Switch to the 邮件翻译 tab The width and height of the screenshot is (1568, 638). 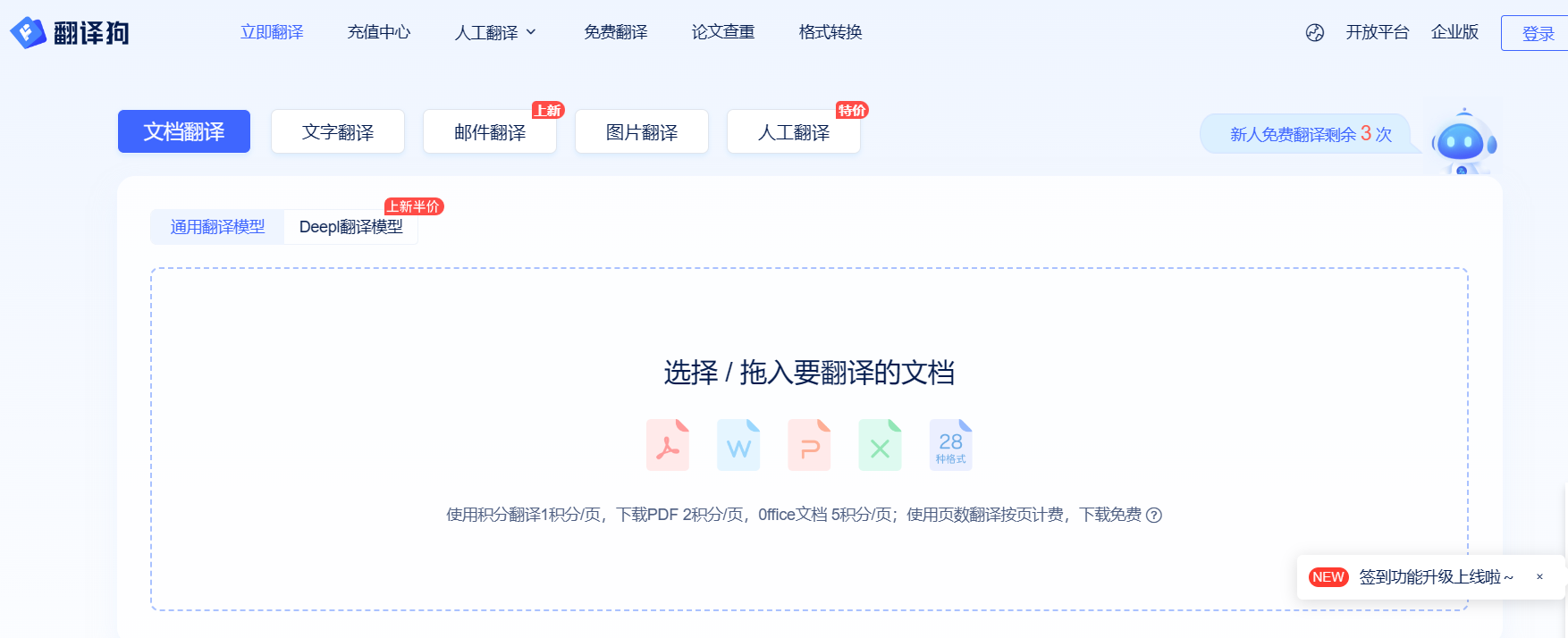490,132
